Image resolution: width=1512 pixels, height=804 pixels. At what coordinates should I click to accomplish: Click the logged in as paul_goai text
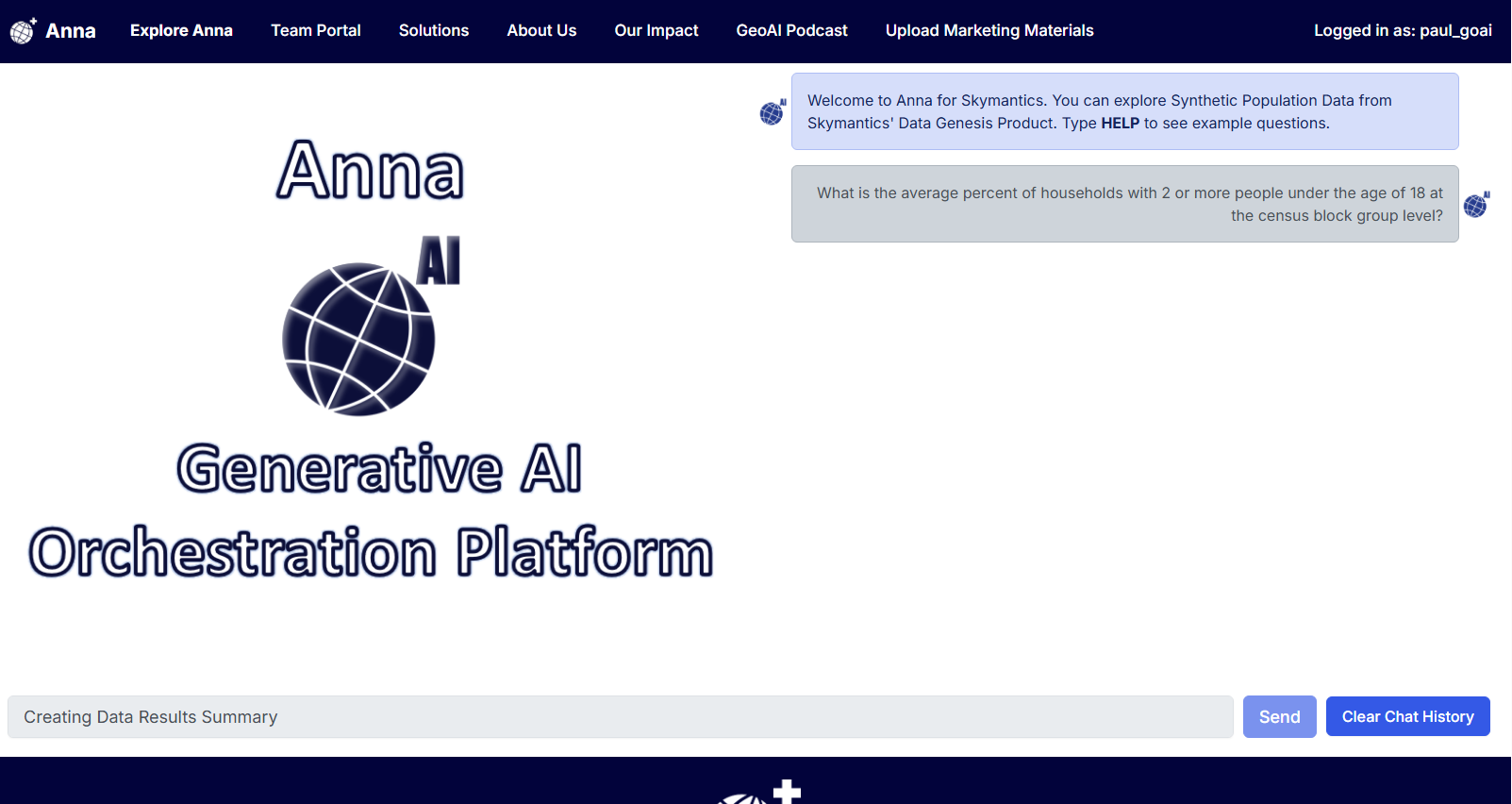coord(1403,30)
